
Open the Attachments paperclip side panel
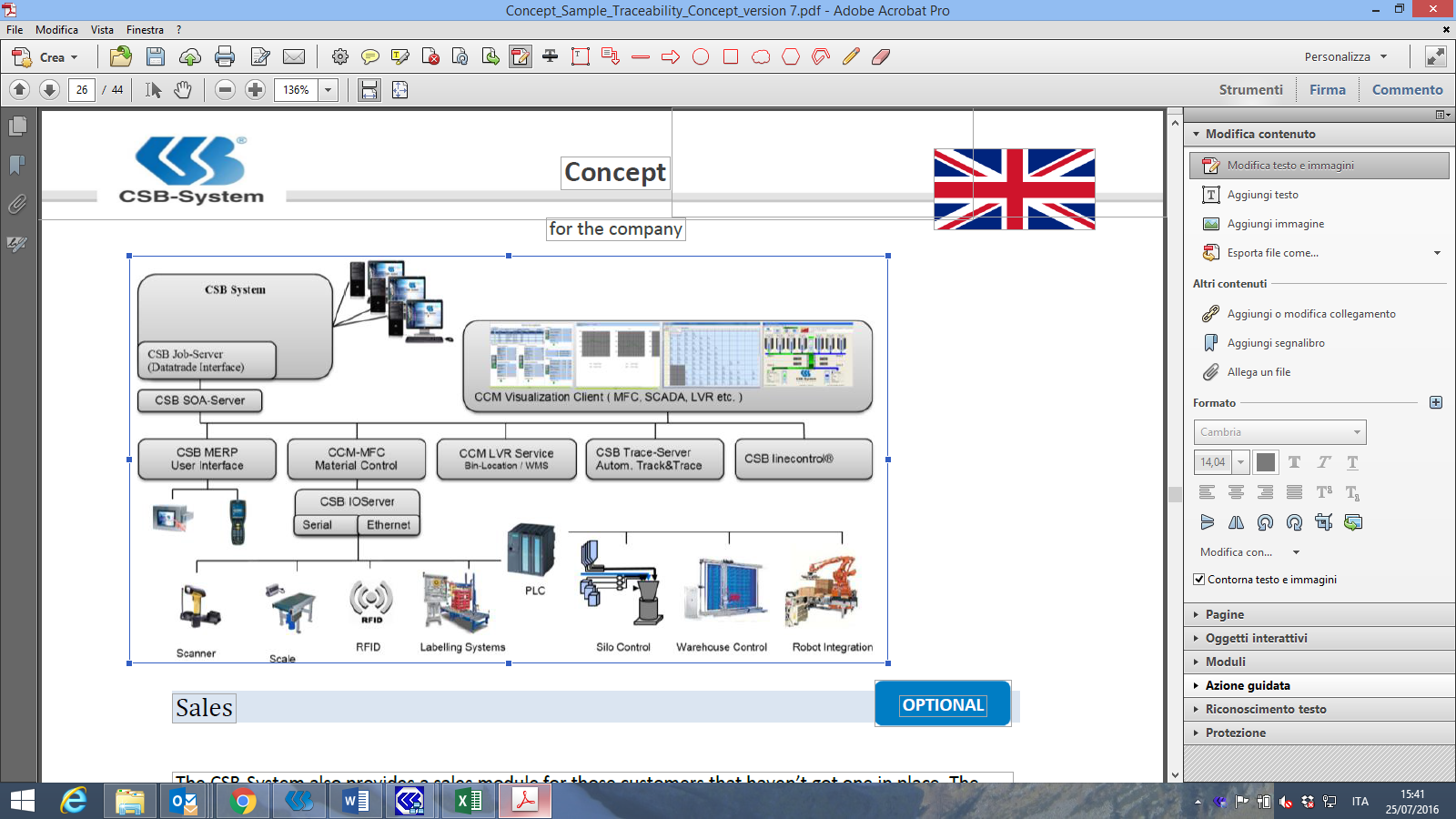(17, 205)
